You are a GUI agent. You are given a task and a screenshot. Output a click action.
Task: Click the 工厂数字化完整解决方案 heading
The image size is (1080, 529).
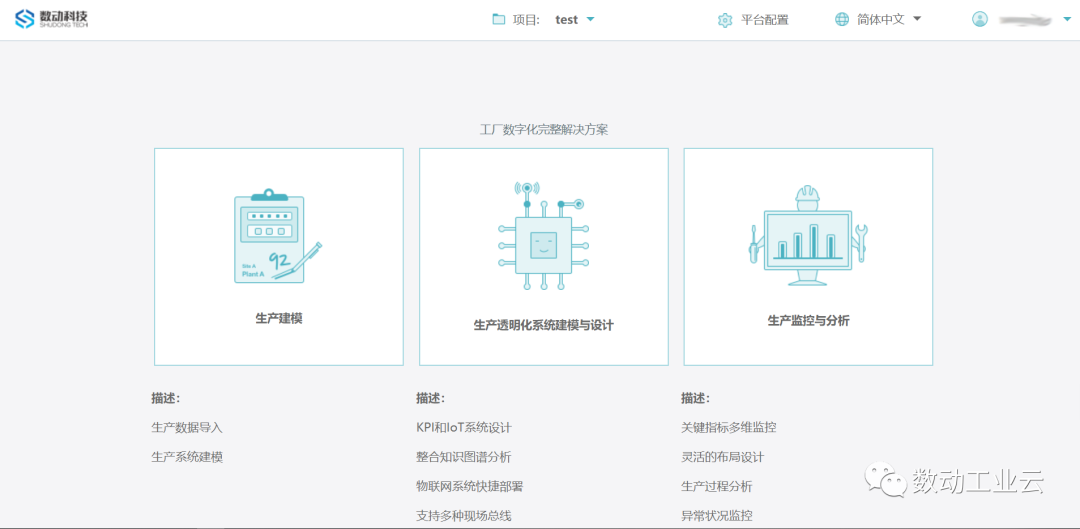tap(543, 129)
